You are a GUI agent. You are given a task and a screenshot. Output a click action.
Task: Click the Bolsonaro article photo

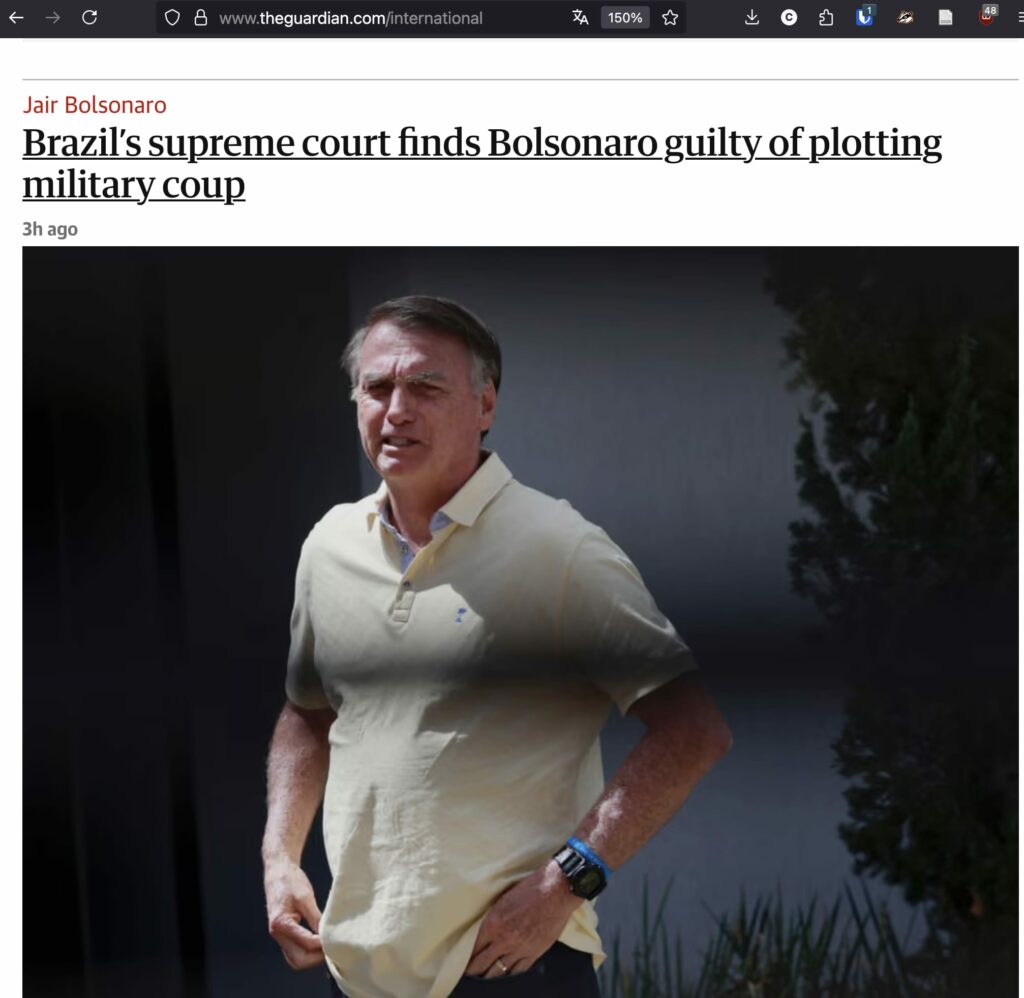coord(520,622)
